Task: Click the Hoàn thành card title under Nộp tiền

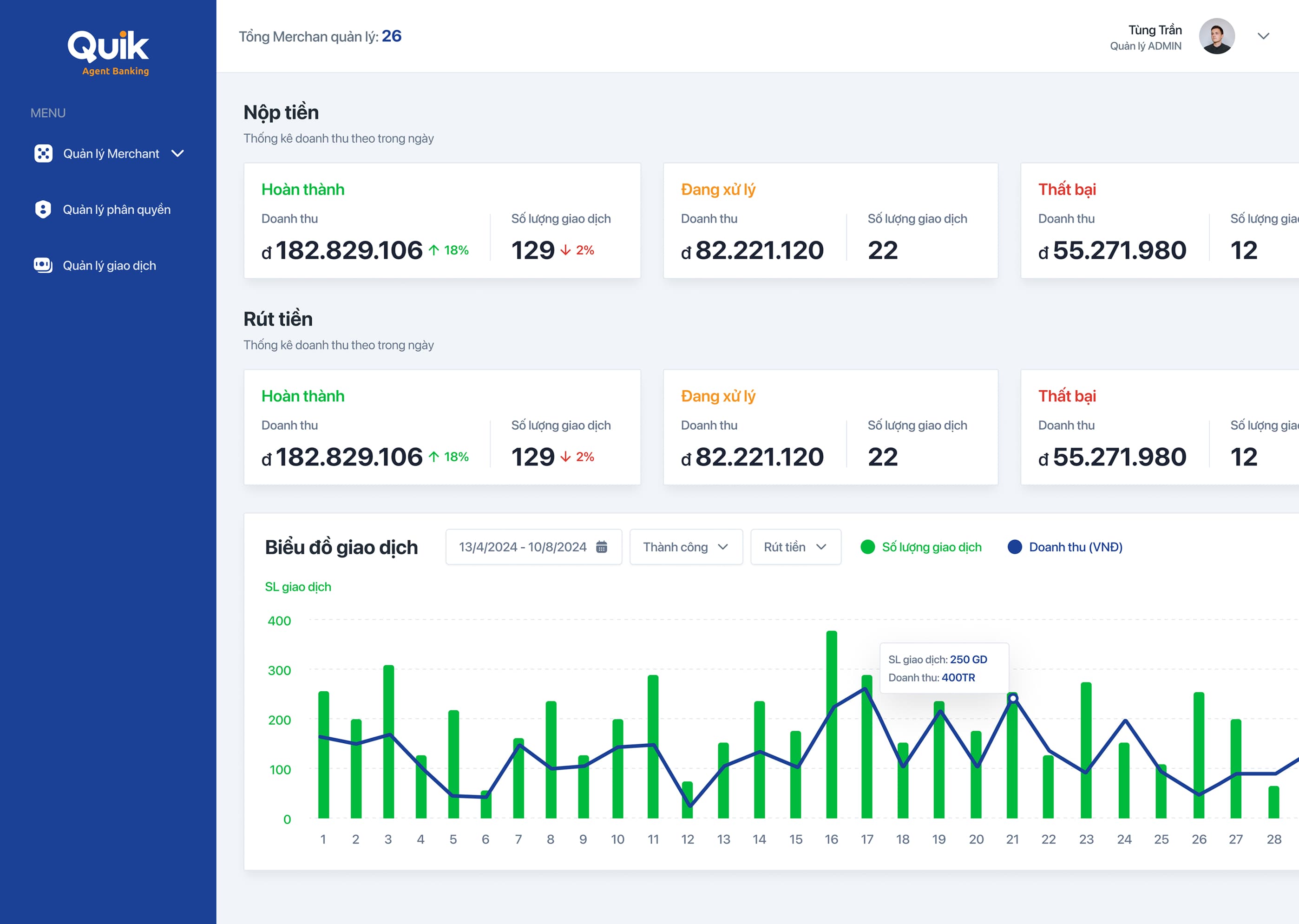Action: 303,189
